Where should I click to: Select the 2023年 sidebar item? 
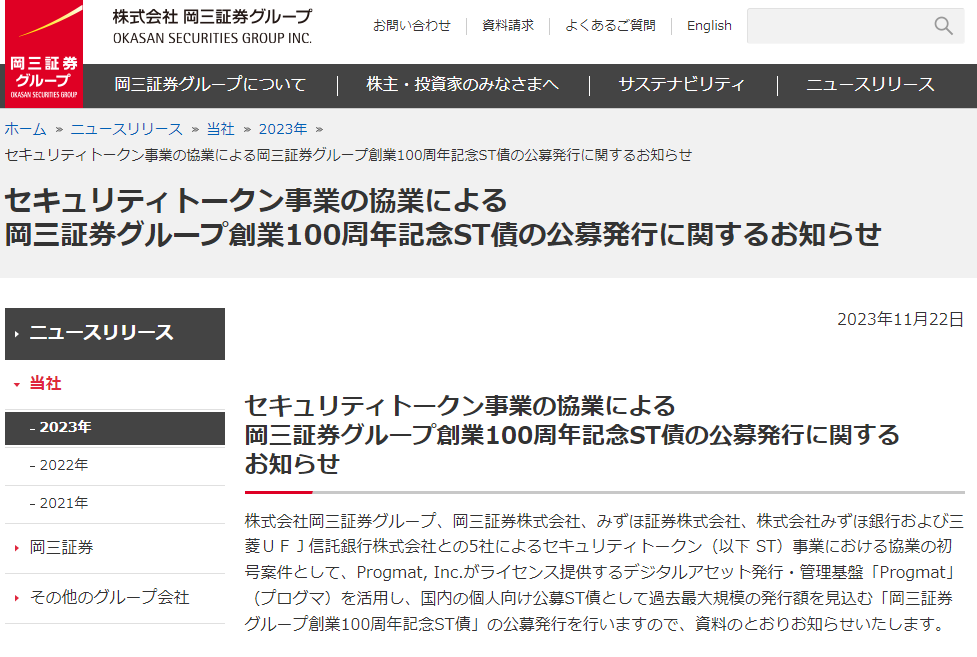coord(115,428)
